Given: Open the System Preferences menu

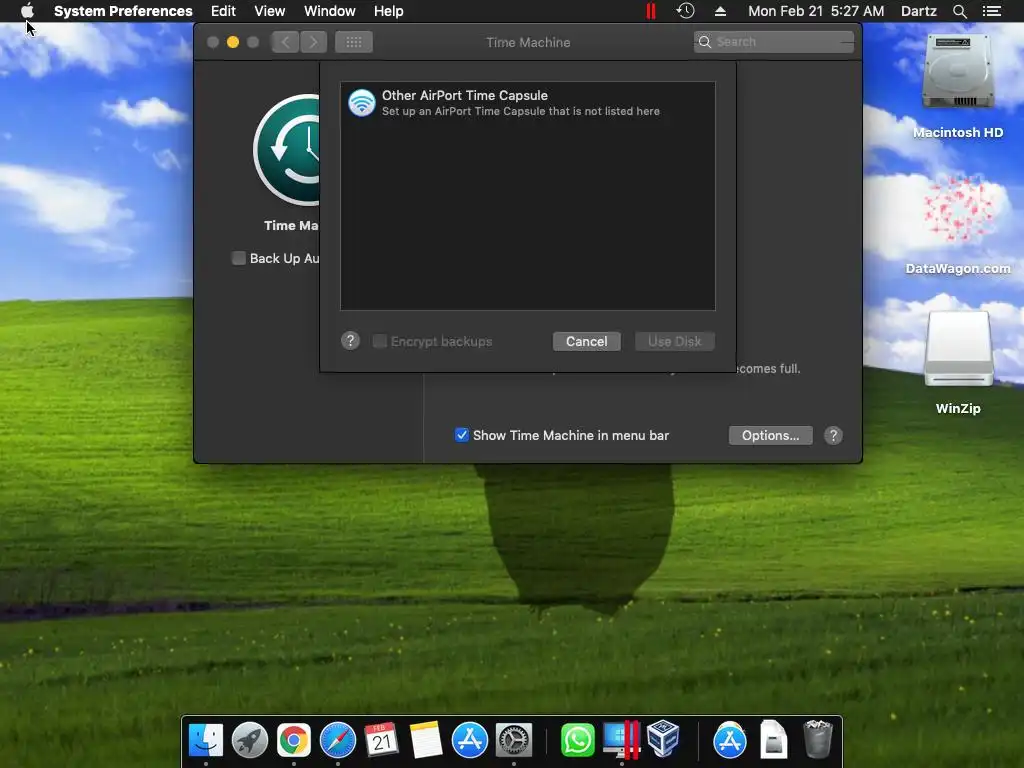Looking at the screenshot, I should point(123,11).
